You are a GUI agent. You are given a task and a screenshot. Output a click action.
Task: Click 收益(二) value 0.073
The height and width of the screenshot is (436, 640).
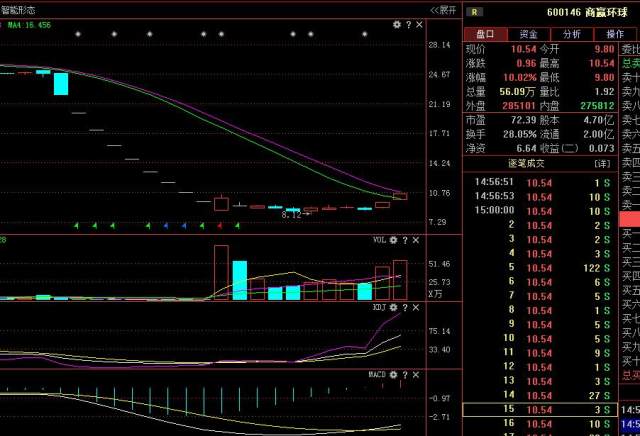point(601,148)
